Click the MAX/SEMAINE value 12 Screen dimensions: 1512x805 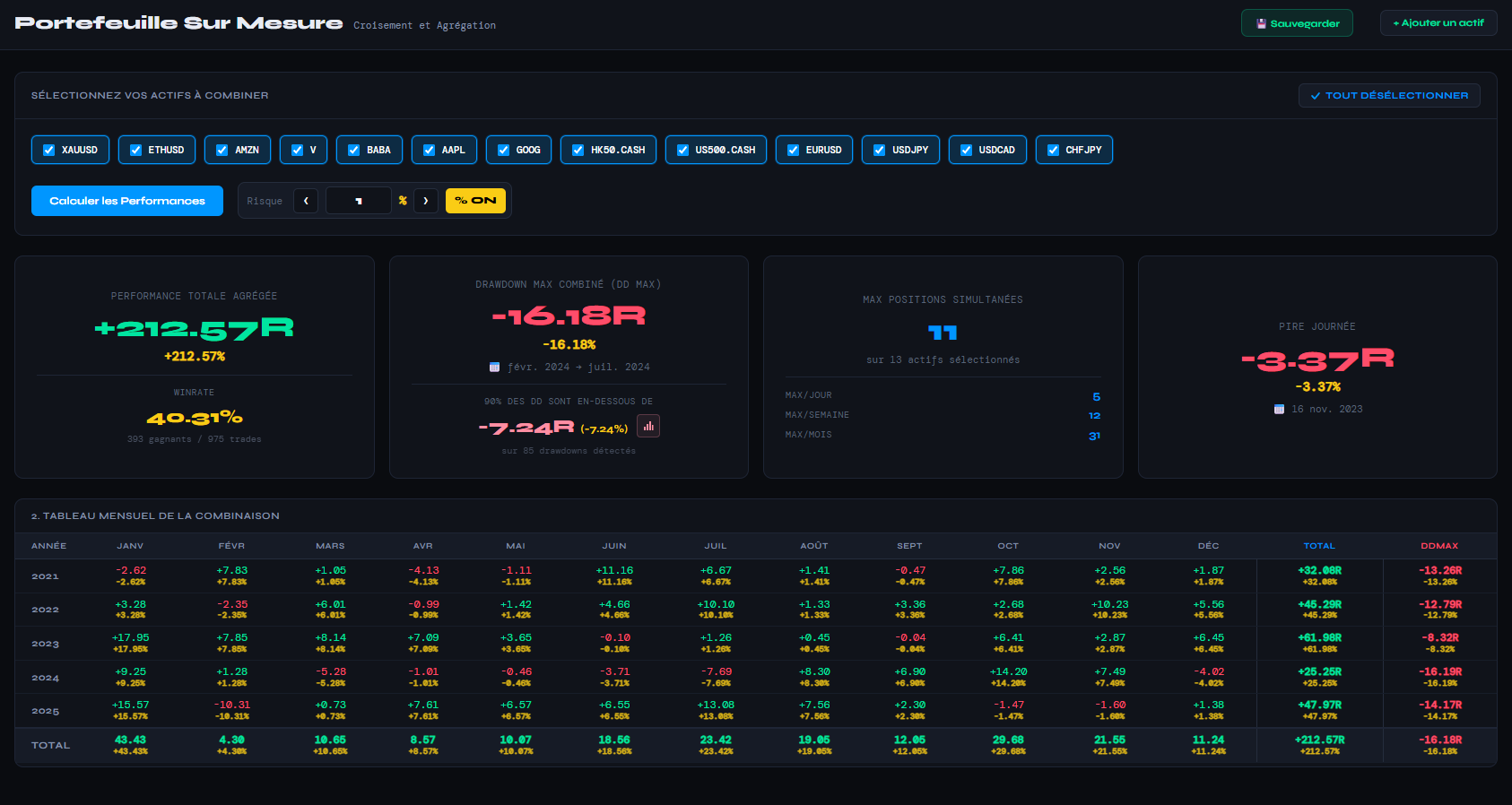(x=1094, y=415)
